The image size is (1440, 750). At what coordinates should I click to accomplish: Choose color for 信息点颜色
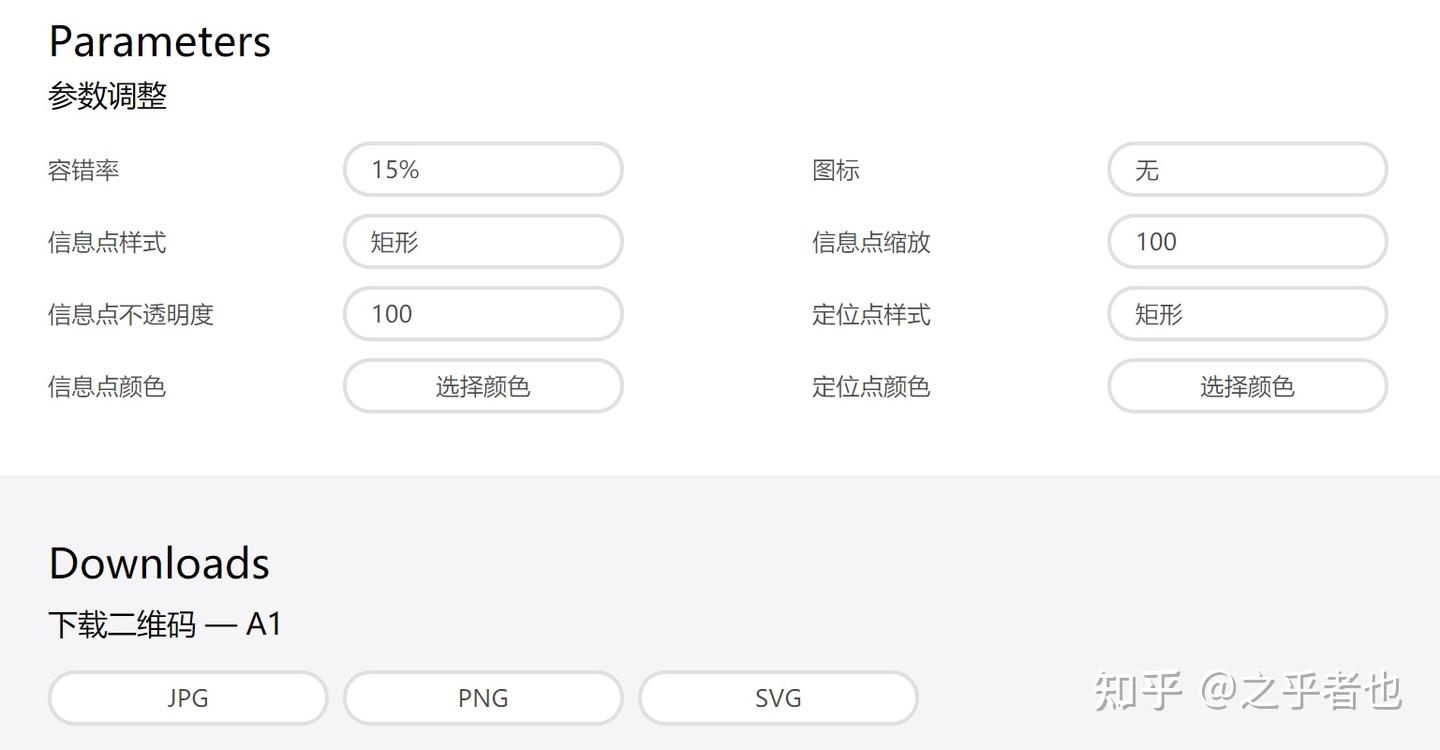point(482,386)
